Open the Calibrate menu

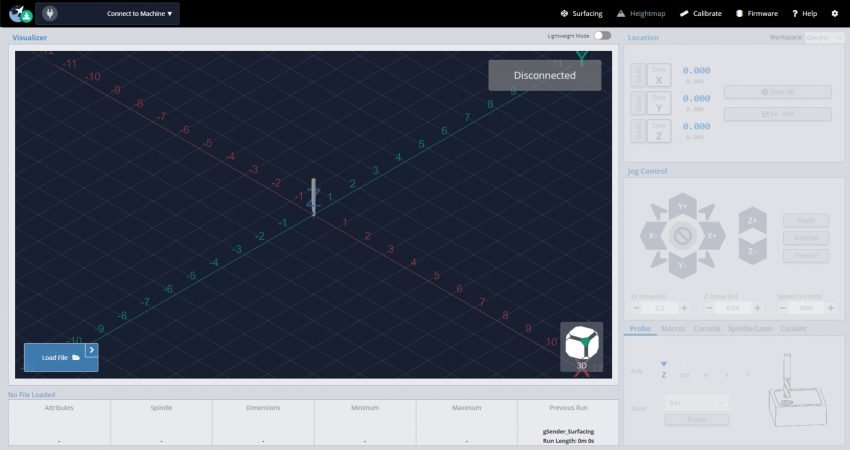tap(700, 14)
